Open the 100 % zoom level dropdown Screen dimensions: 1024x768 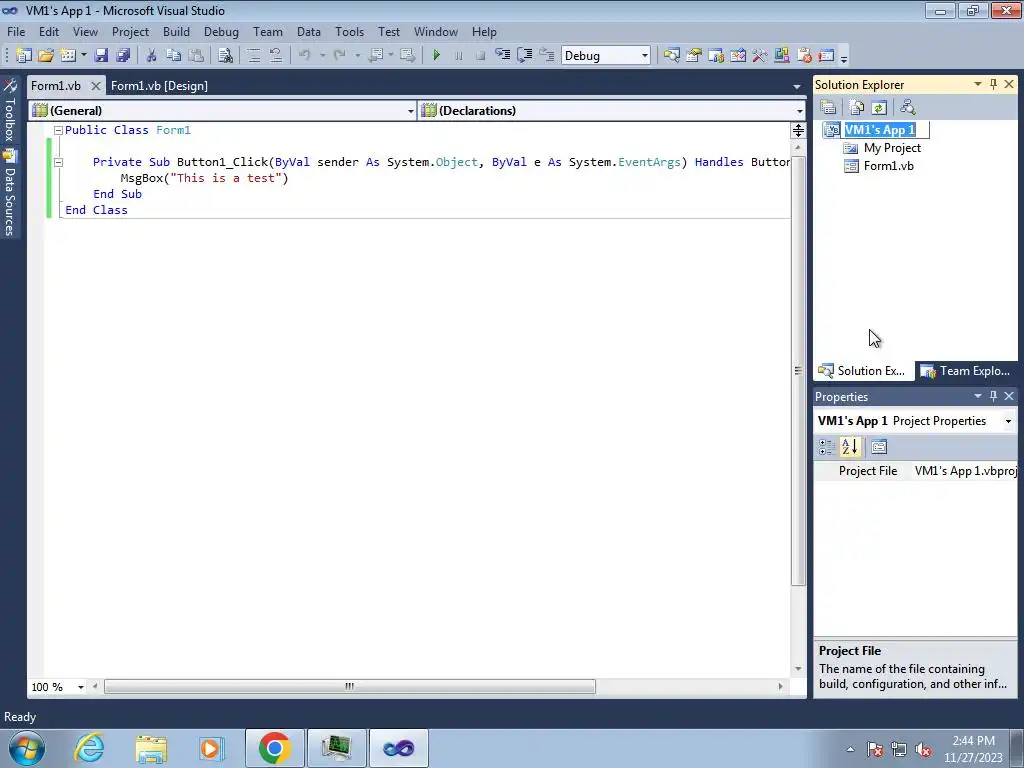[81, 687]
